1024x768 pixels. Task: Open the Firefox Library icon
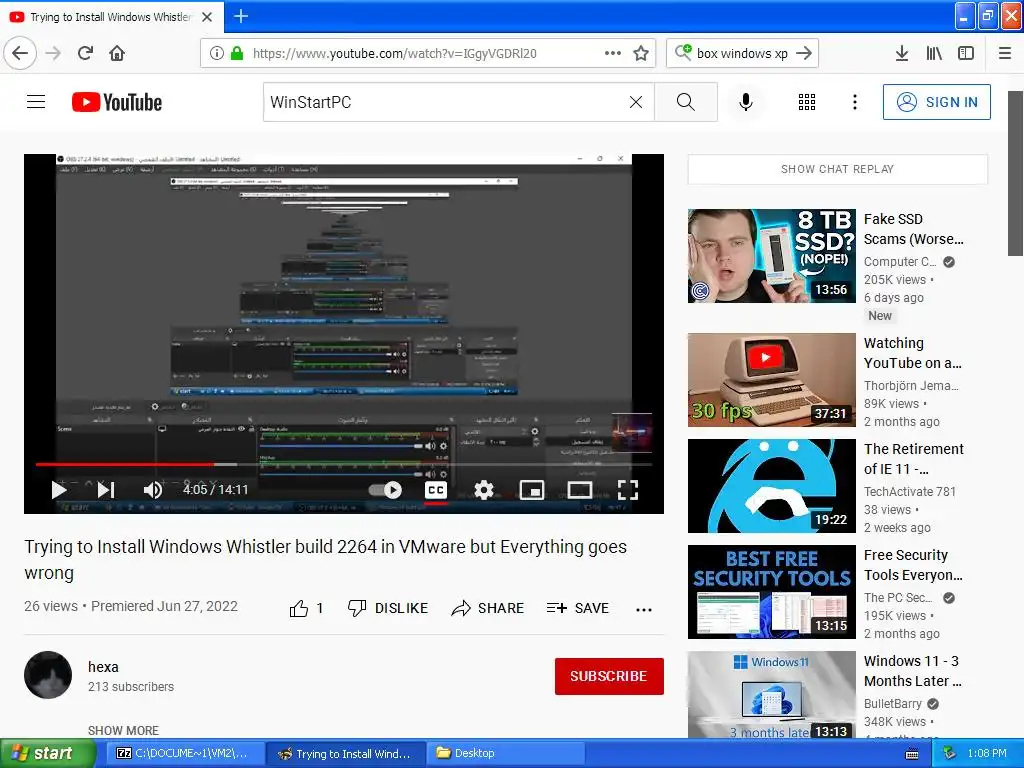934,53
